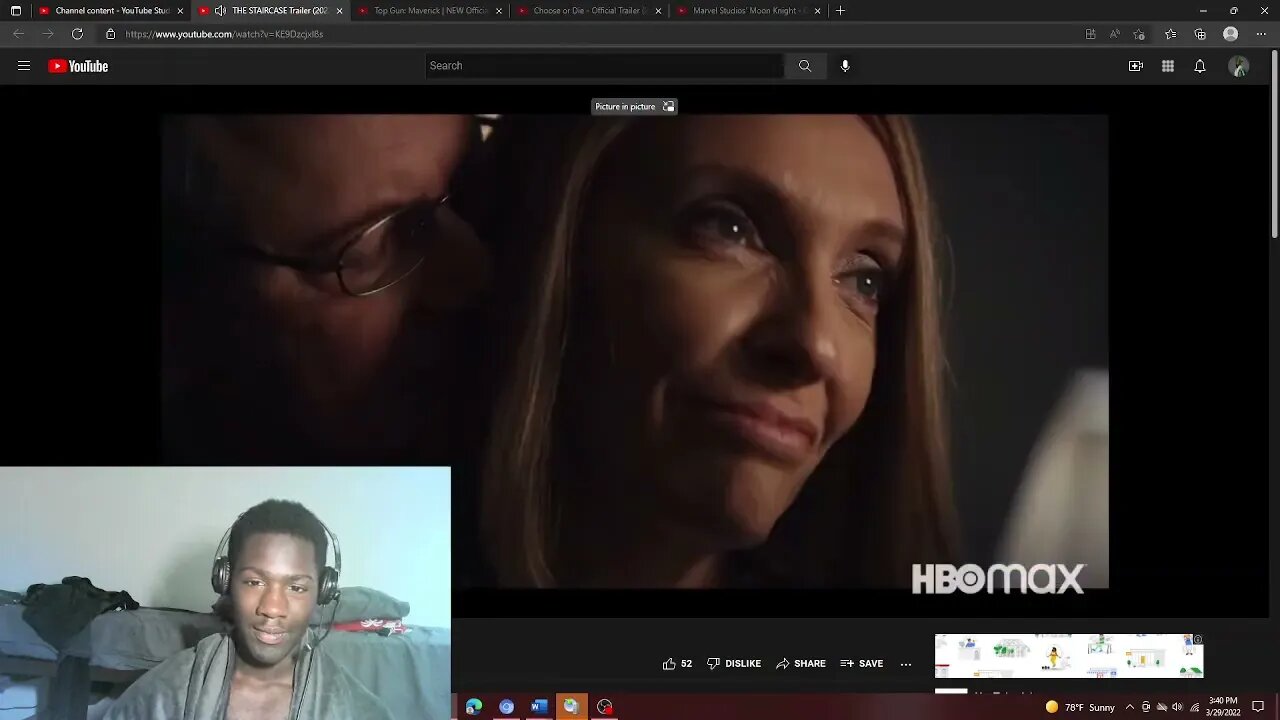Click the DISLIKE button
The height and width of the screenshot is (720, 1280).
click(x=734, y=664)
